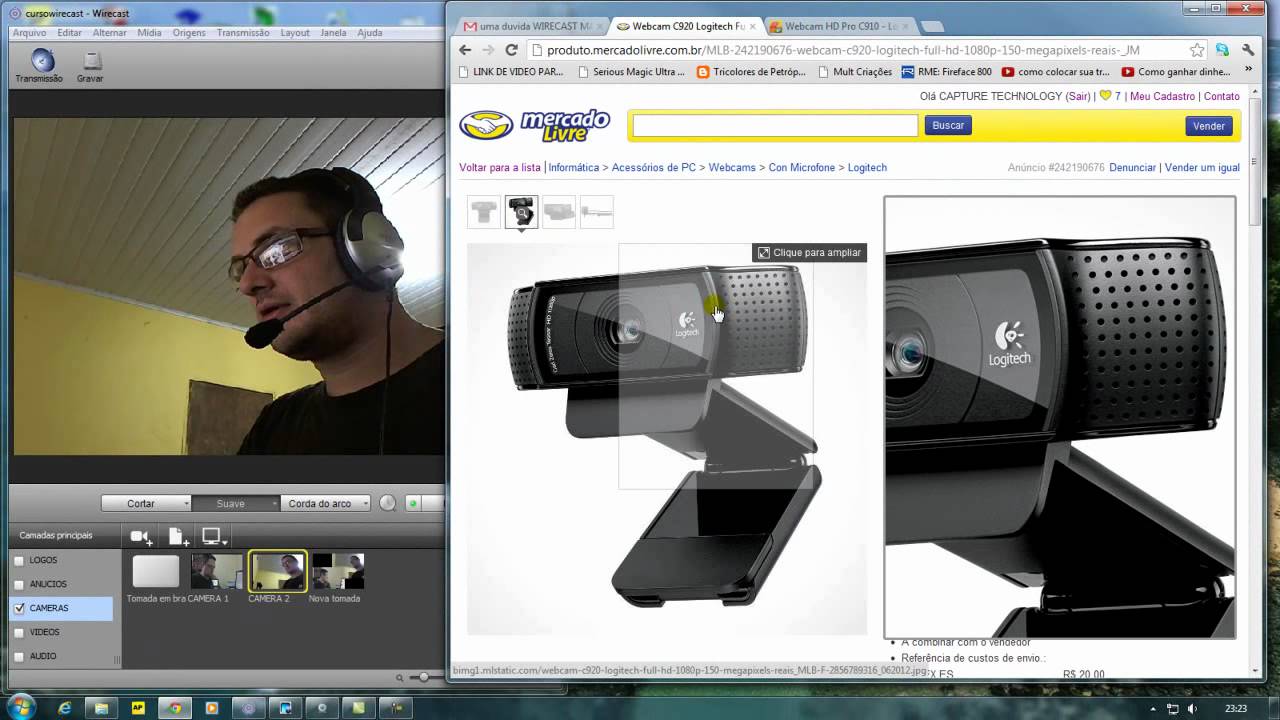The width and height of the screenshot is (1280, 720).
Task: Open the Origens menu in Wirecast
Action: (x=189, y=33)
